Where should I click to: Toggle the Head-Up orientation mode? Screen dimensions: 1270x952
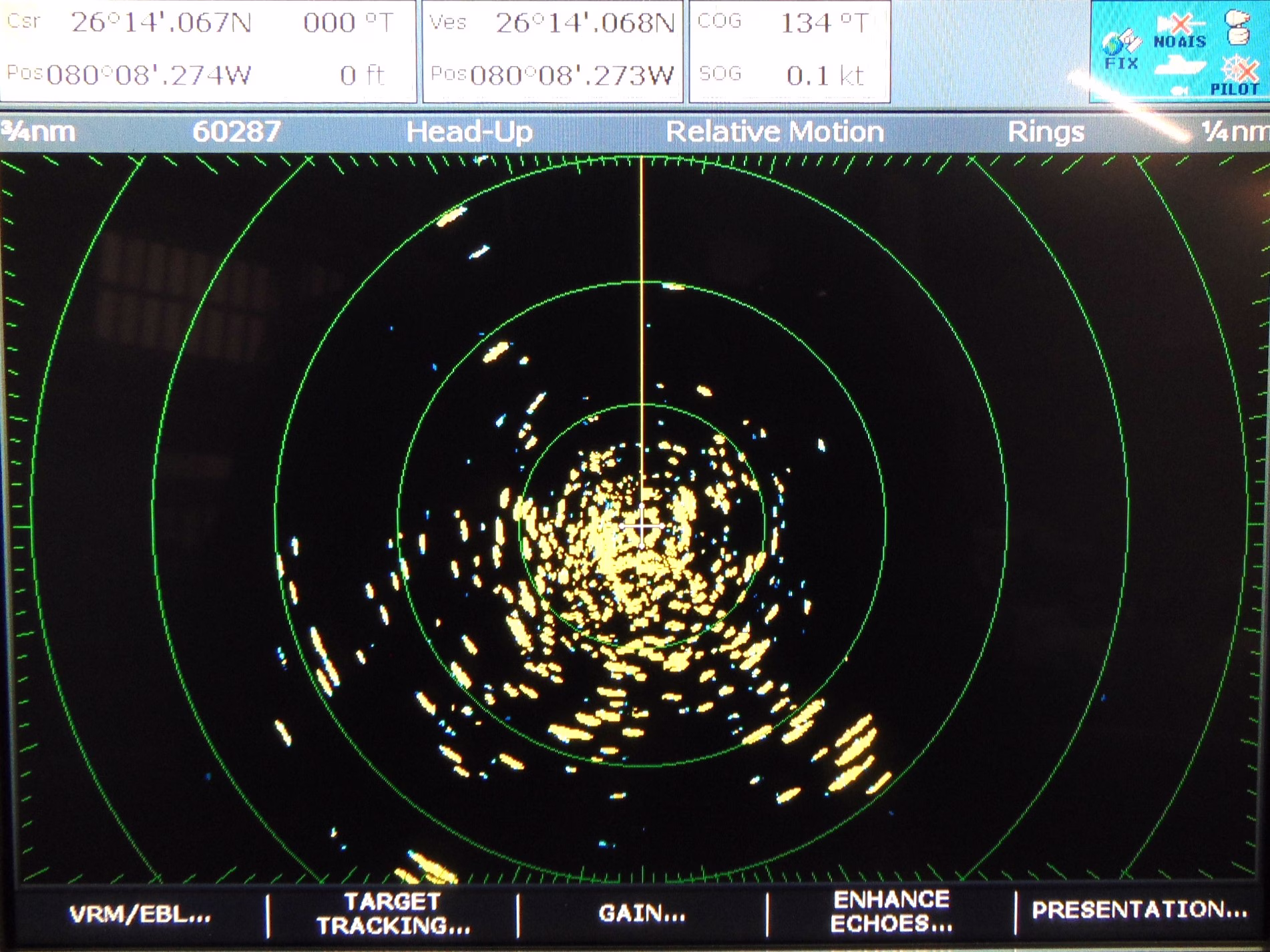pos(469,132)
